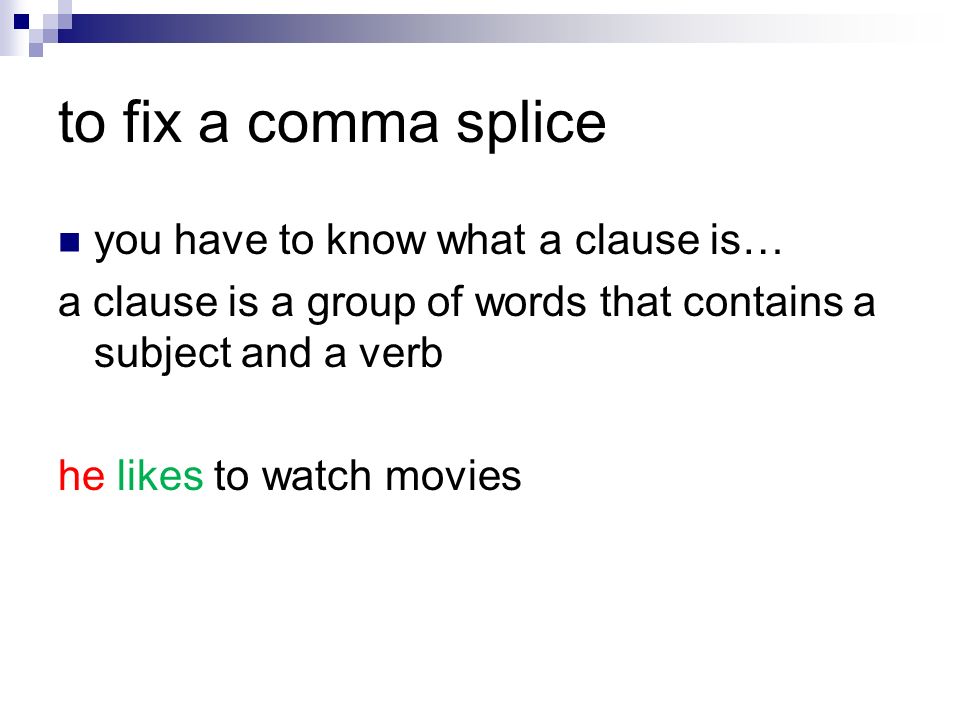
Task: Click the light purple square in header decoration
Action: click(x=36, y=50)
